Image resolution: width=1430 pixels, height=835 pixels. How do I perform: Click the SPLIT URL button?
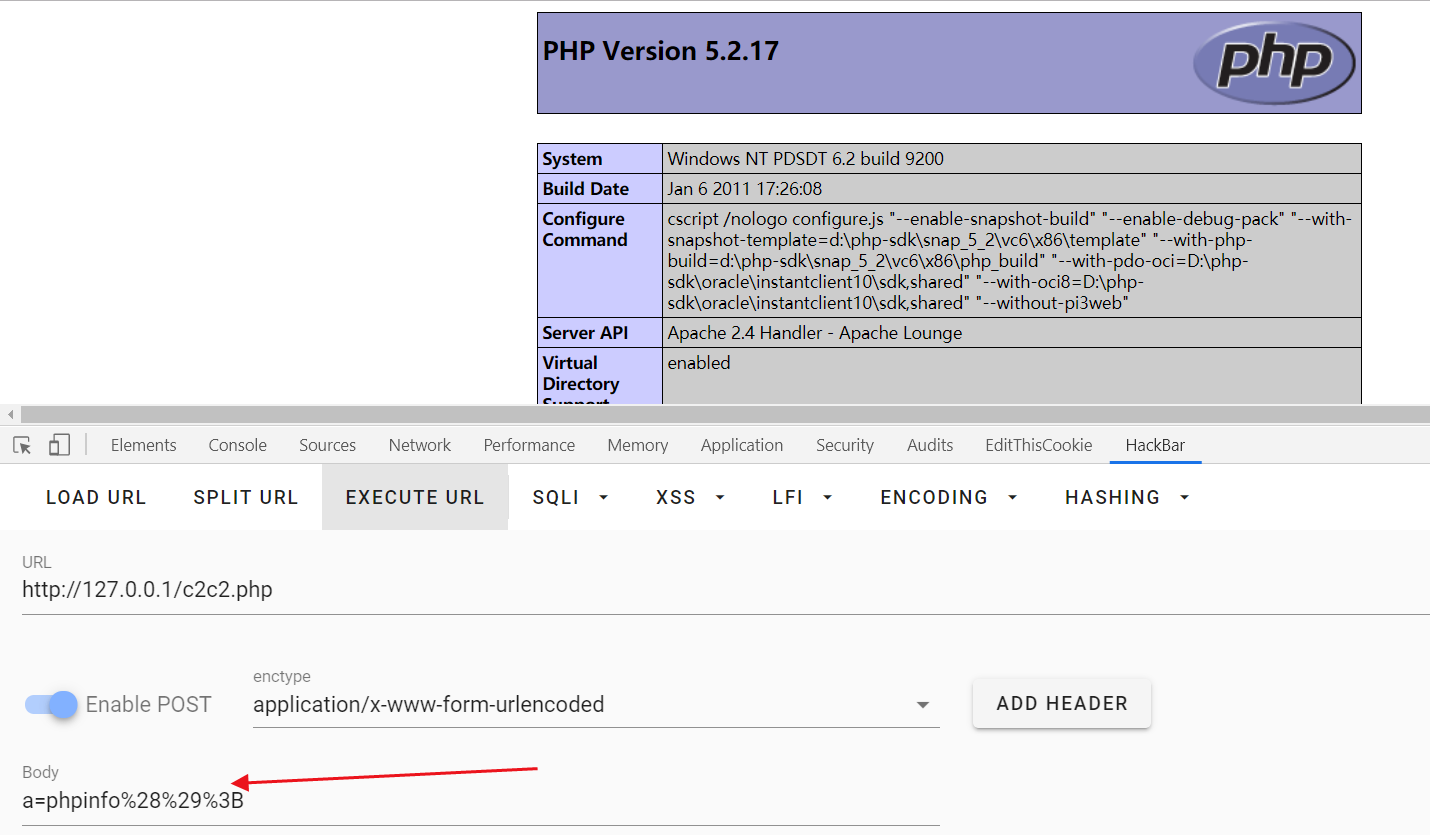pos(245,497)
